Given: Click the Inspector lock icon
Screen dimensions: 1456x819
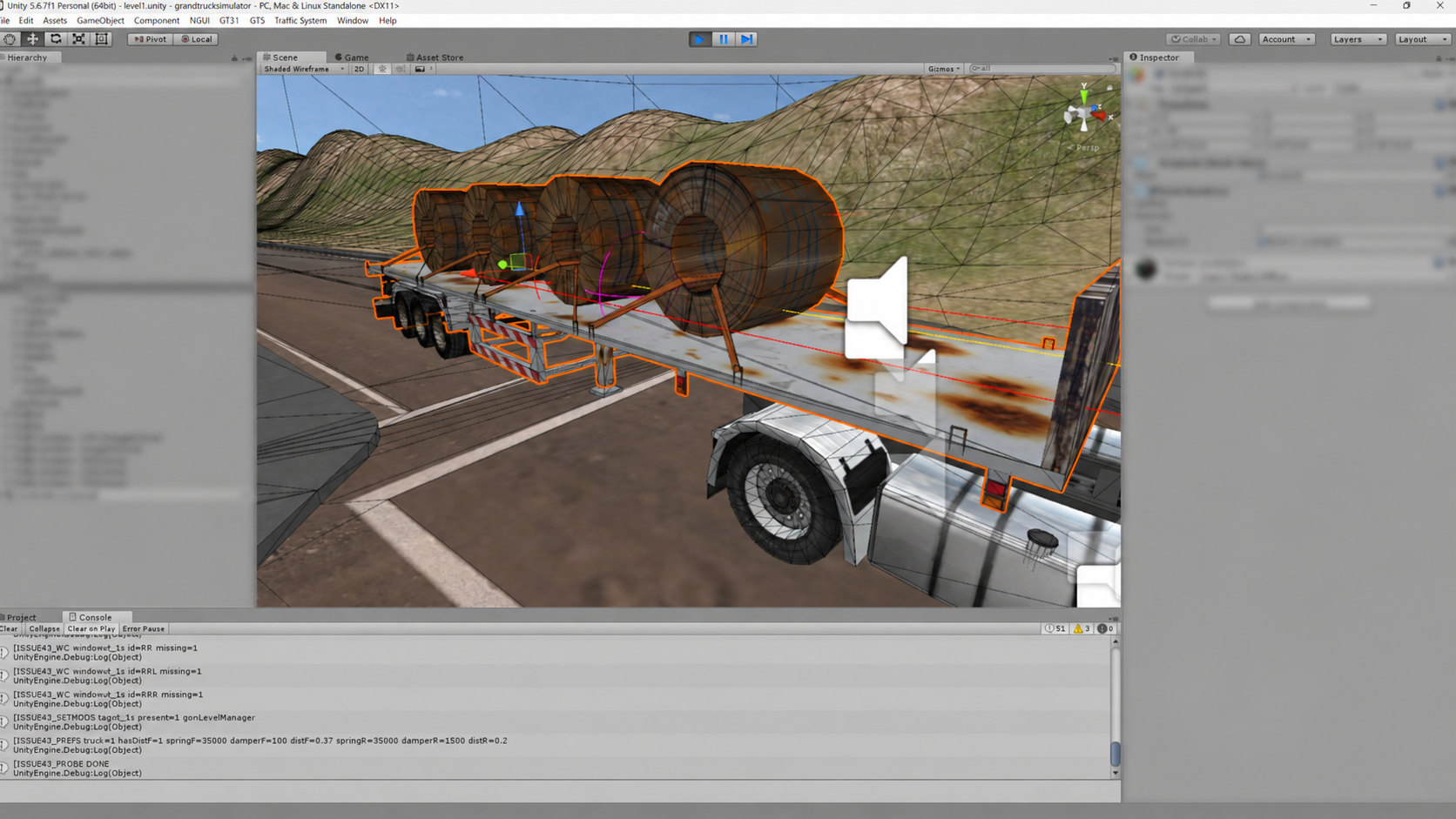Looking at the screenshot, I should tap(1439, 57).
